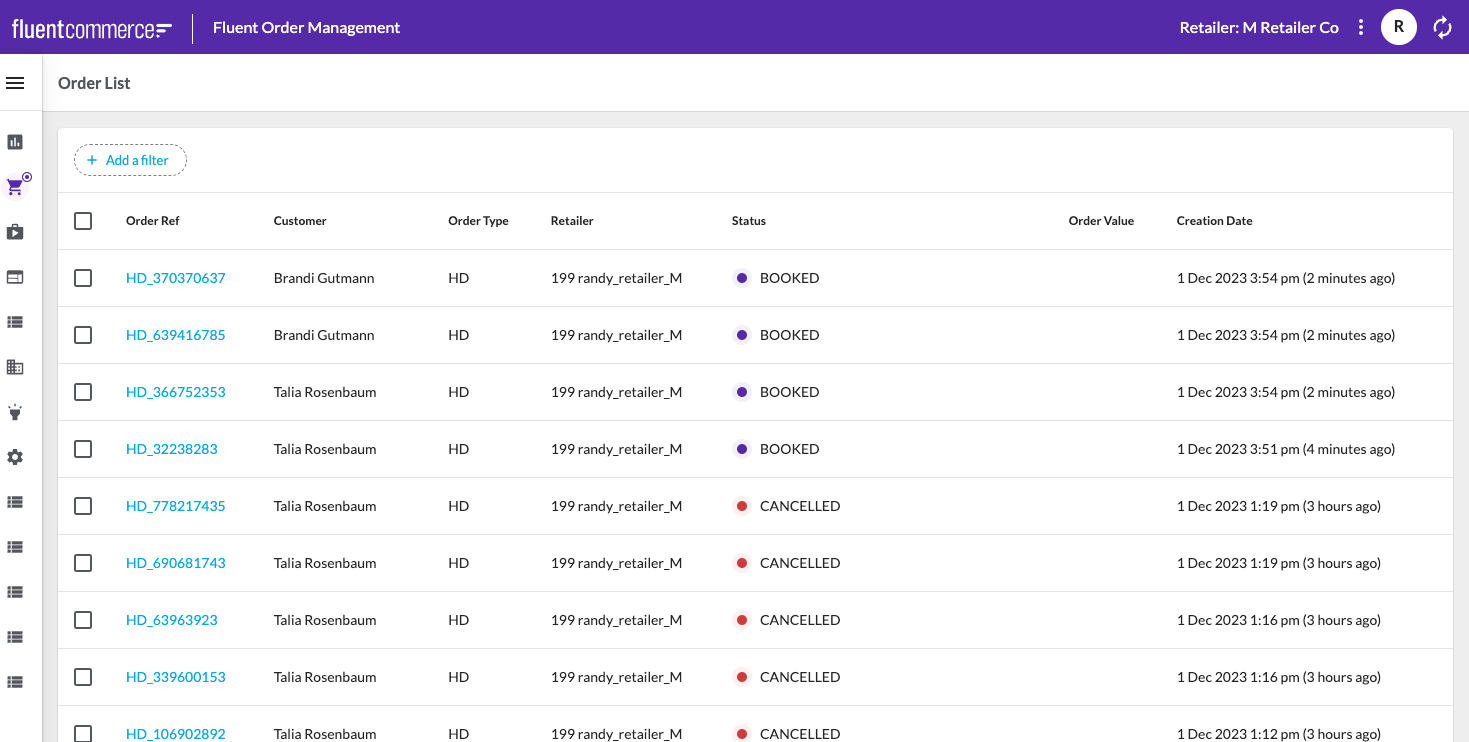
Task: Click the sync refresh icon in top bar
Action: point(1442,27)
